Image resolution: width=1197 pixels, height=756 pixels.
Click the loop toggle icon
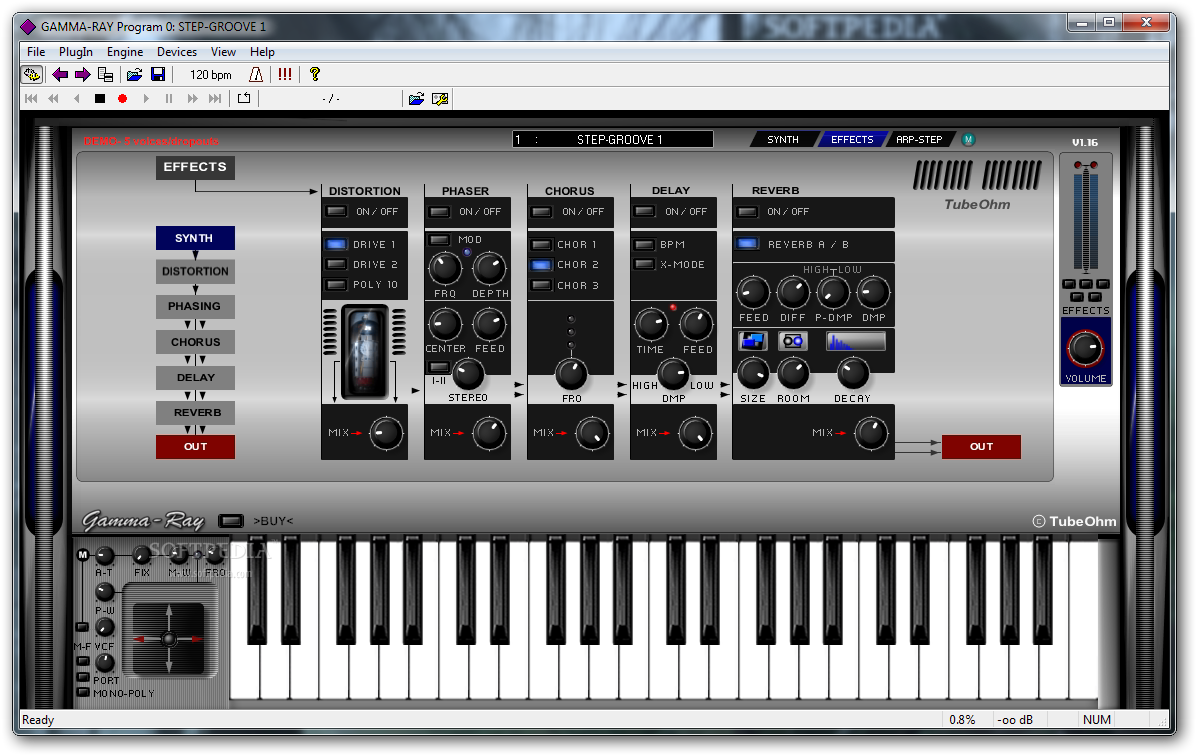pyautogui.click(x=244, y=99)
